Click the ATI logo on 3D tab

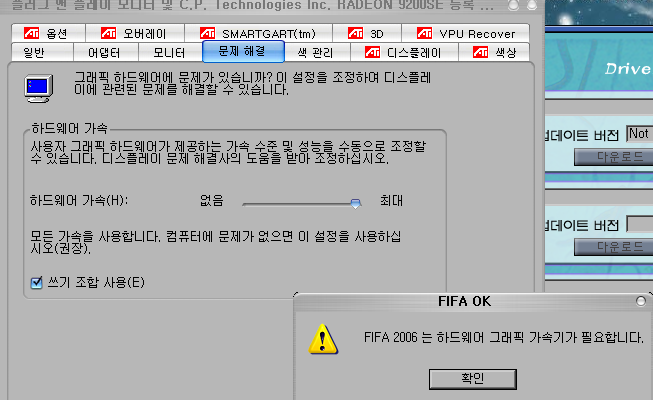355,33
